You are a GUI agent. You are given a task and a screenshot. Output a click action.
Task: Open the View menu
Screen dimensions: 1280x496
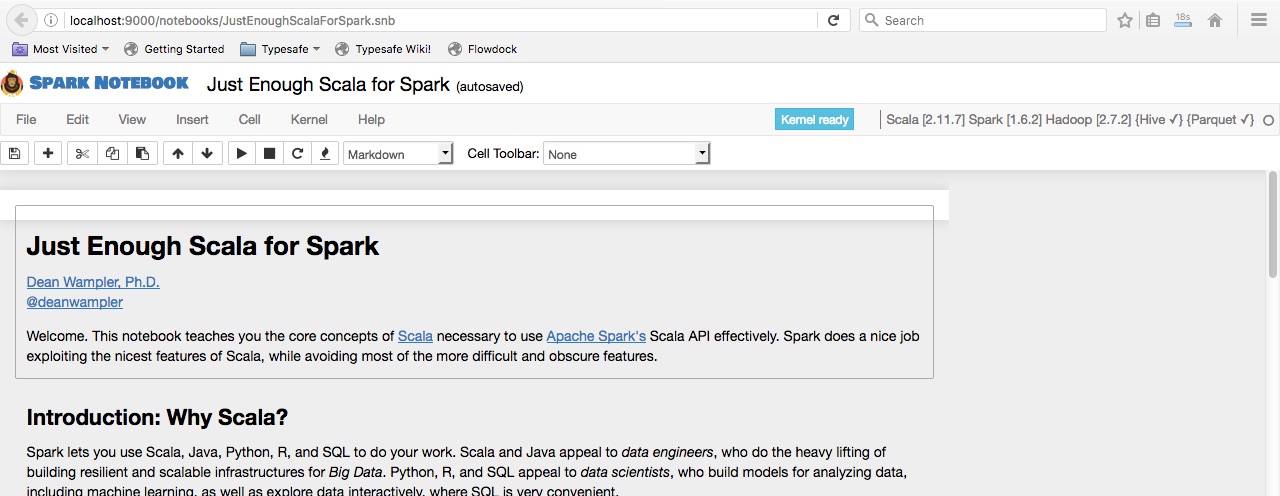click(x=132, y=119)
